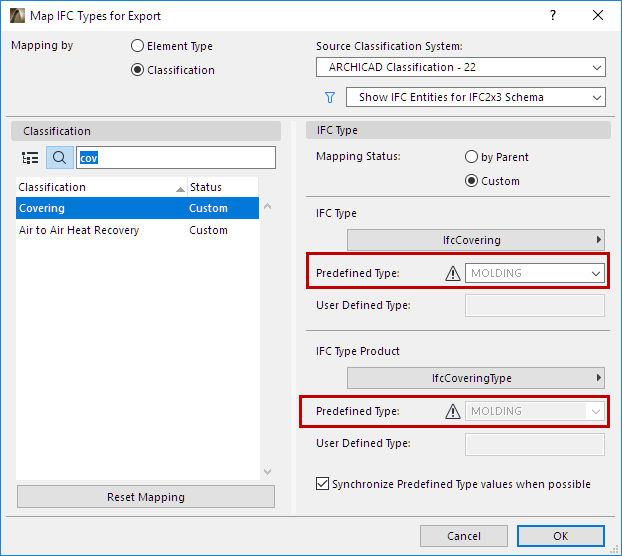Choose Custom mapping status
Viewport: 622px width, 556px height.
tap(471, 181)
